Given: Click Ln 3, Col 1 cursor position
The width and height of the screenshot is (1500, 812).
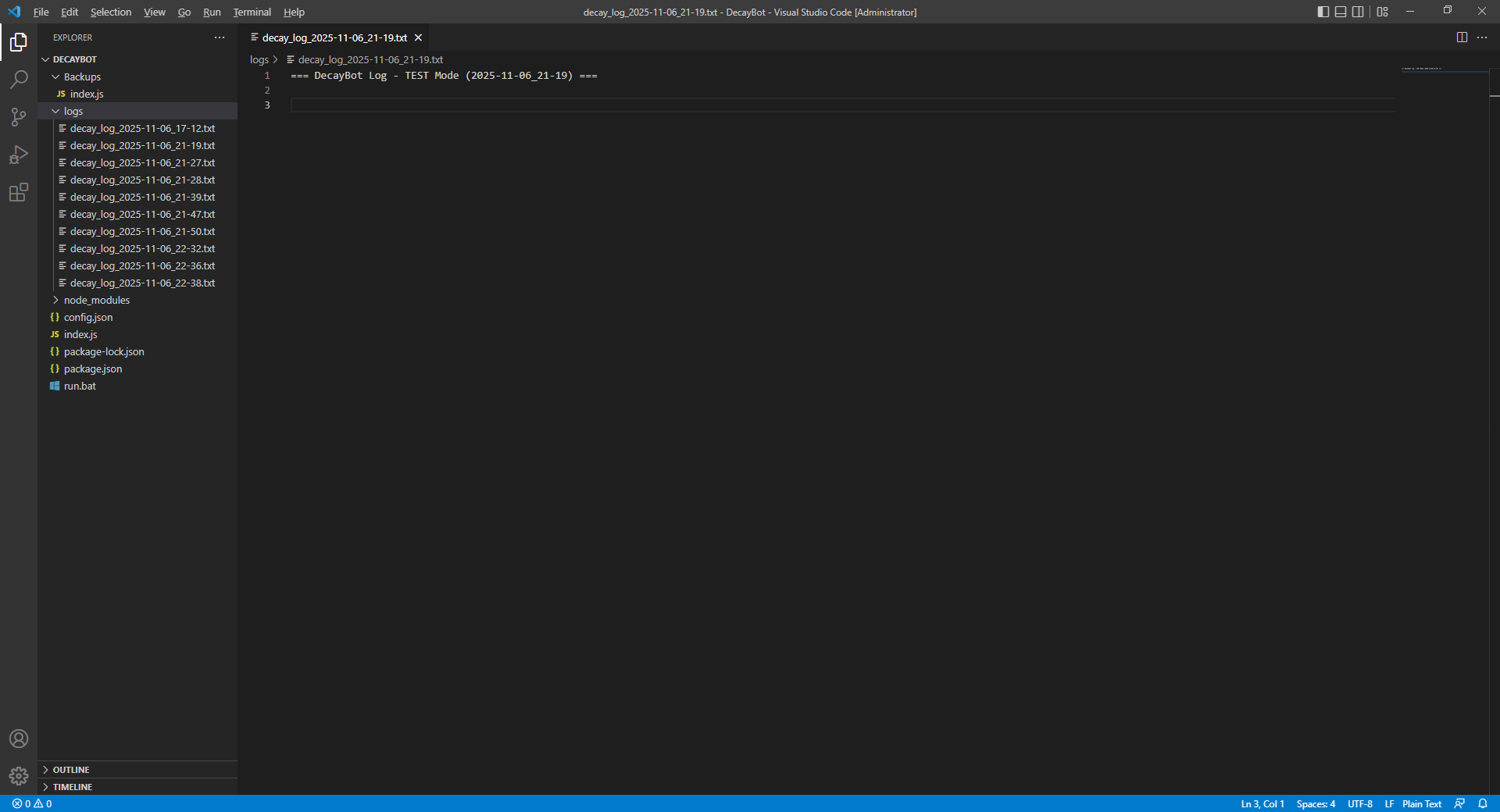Looking at the screenshot, I should pyautogui.click(x=1262, y=803).
